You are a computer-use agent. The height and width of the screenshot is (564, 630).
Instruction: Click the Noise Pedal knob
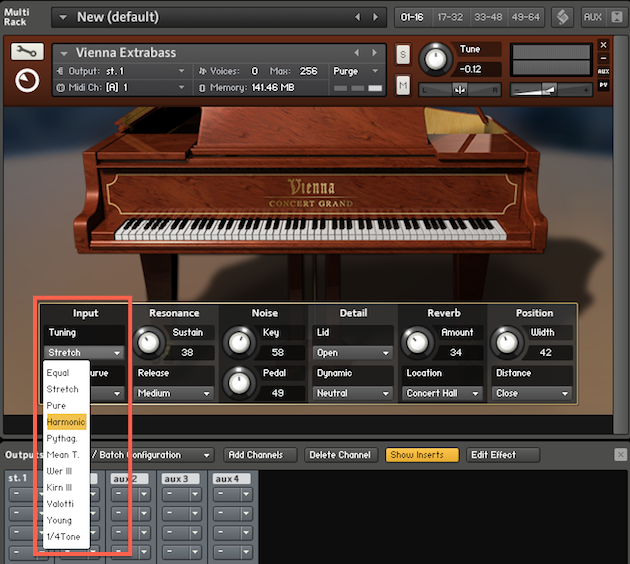tap(239, 382)
